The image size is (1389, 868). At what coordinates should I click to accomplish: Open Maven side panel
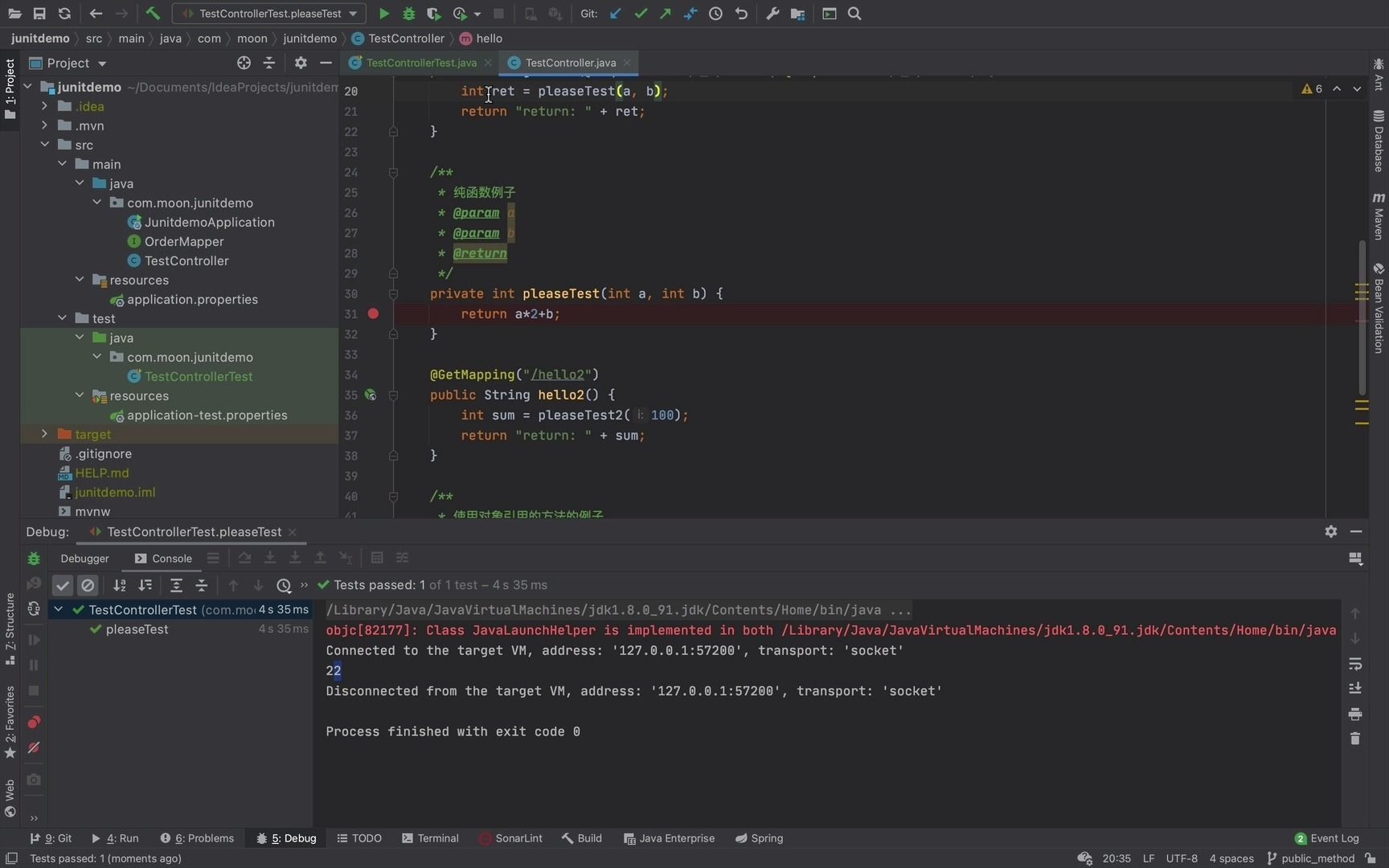(1379, 215)
